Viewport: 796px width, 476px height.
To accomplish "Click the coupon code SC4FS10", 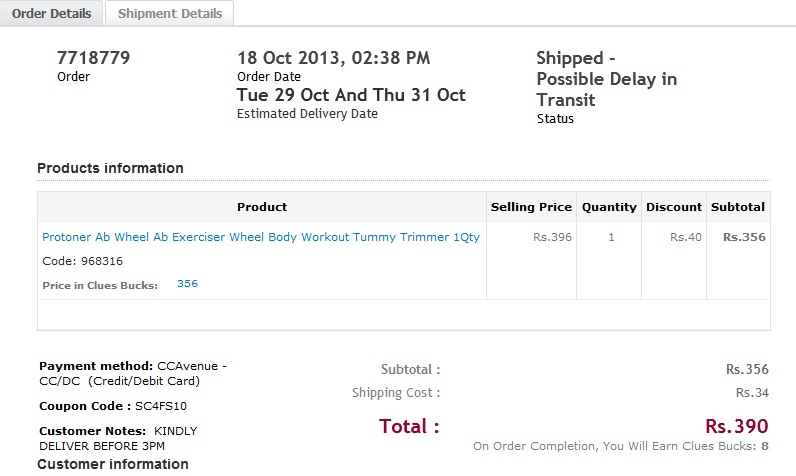I will coord(159,406).
